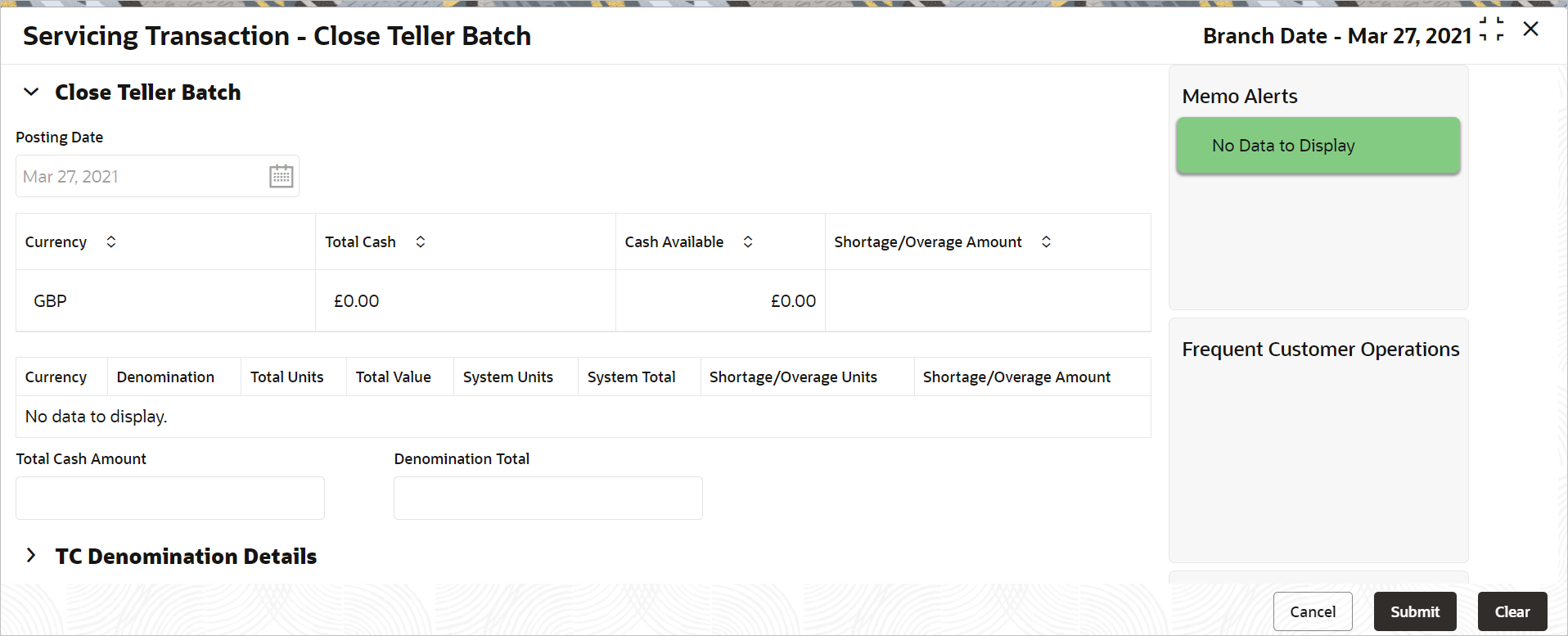Expand the TC Denomination Details section
Viewport: 1568px width, 636px height.
pos(31,556)
